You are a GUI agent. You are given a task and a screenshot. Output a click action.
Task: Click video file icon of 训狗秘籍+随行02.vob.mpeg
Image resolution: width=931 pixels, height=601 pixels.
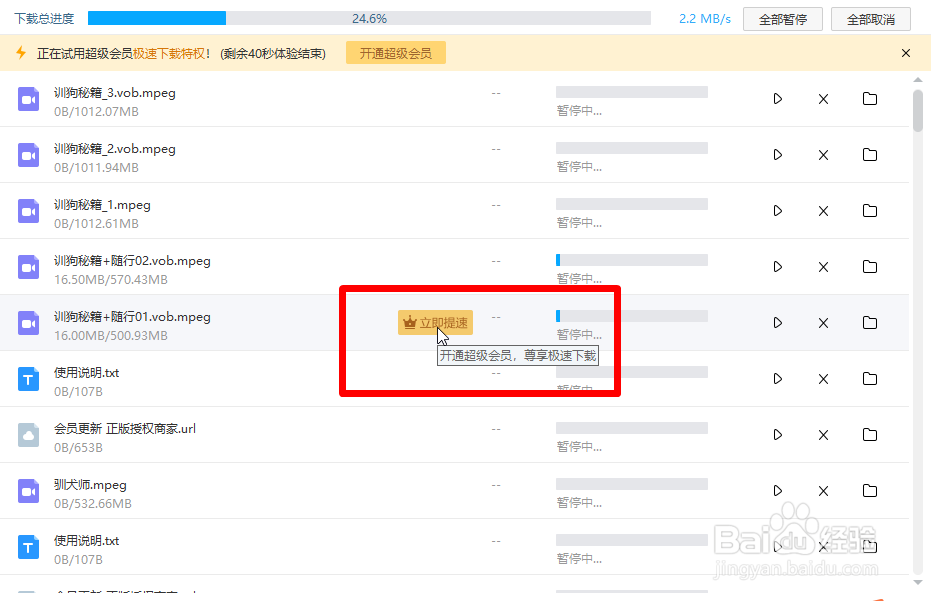pos(28,267)
